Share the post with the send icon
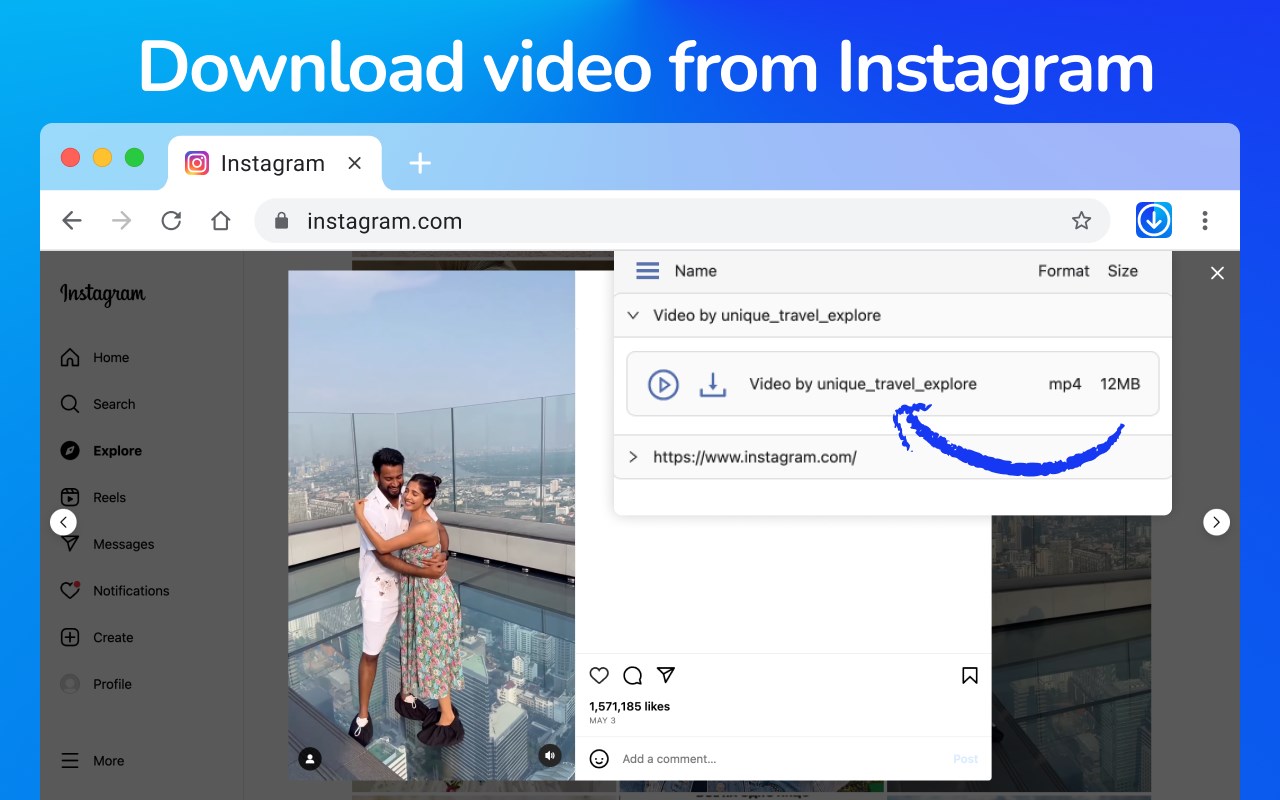The height and width of the screenshot is (800, 1280). [x=666, y=675]
